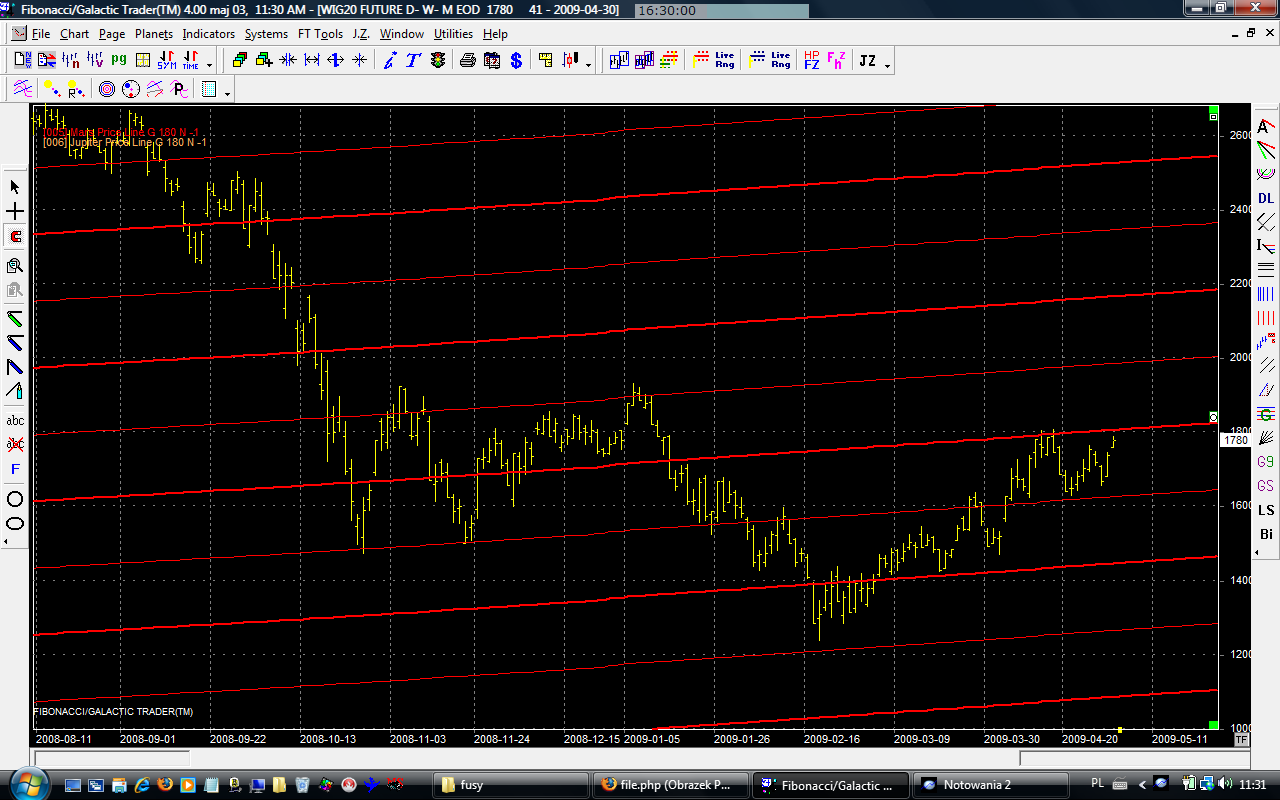Click the DL tool in right sidebar
The height and width of the screenshot is (800, 1280).
[1266, 198]
